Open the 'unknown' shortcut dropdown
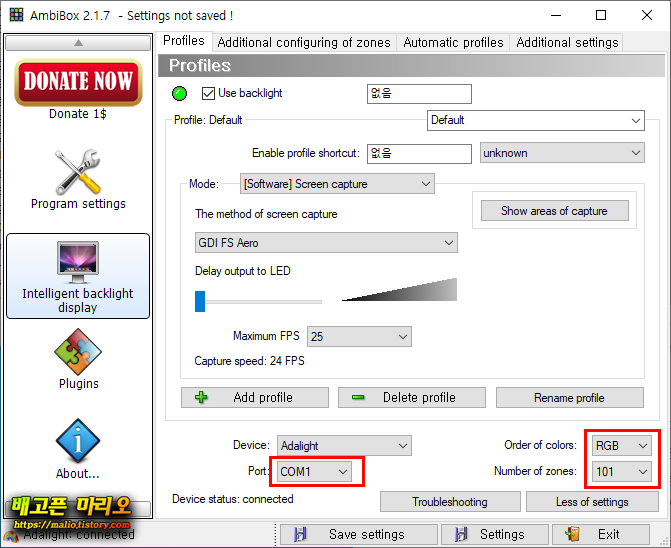671x548 pixels. [x=562, y=153]
